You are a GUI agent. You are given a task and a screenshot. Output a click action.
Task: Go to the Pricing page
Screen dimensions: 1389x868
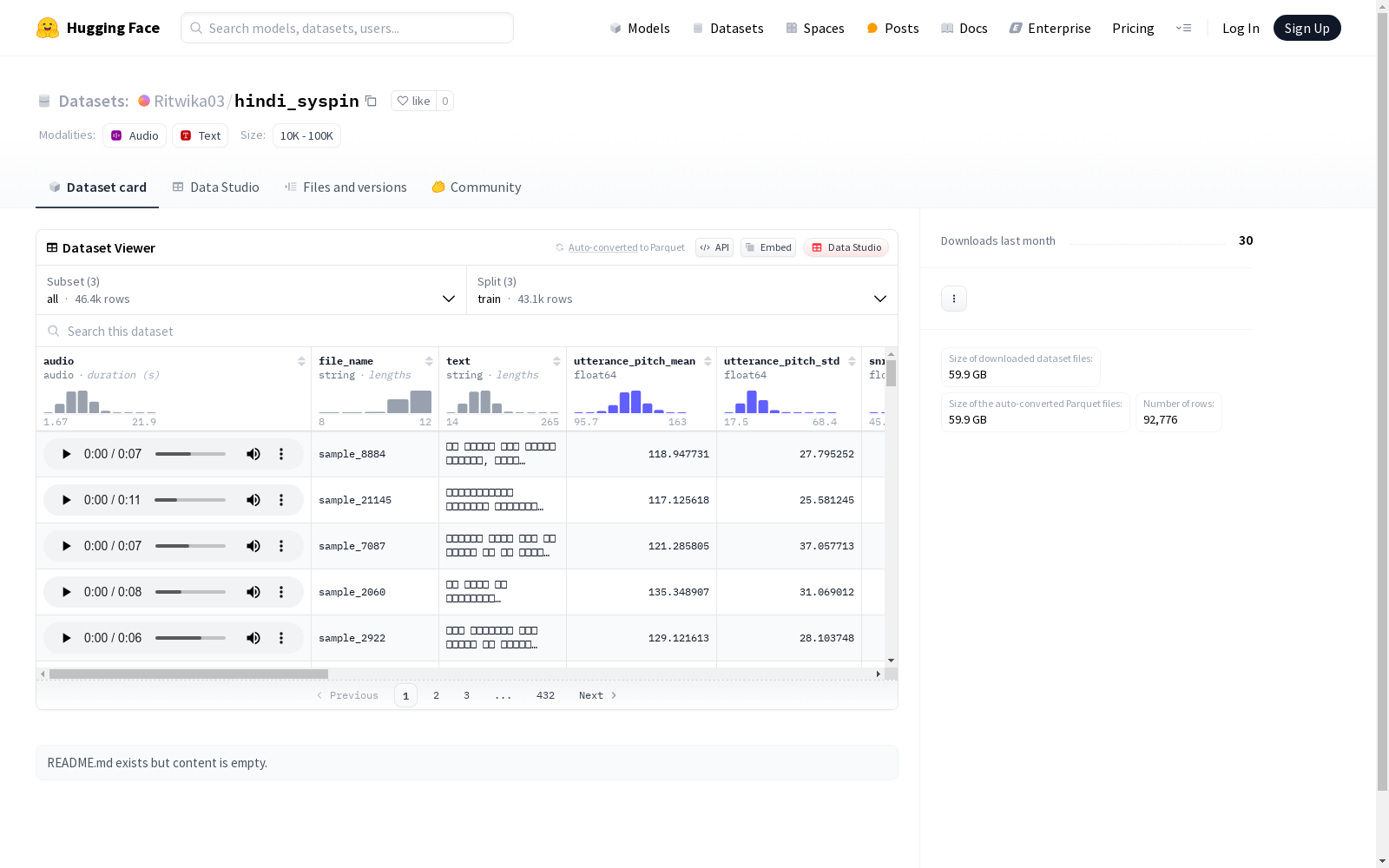tap(1133, 28)
